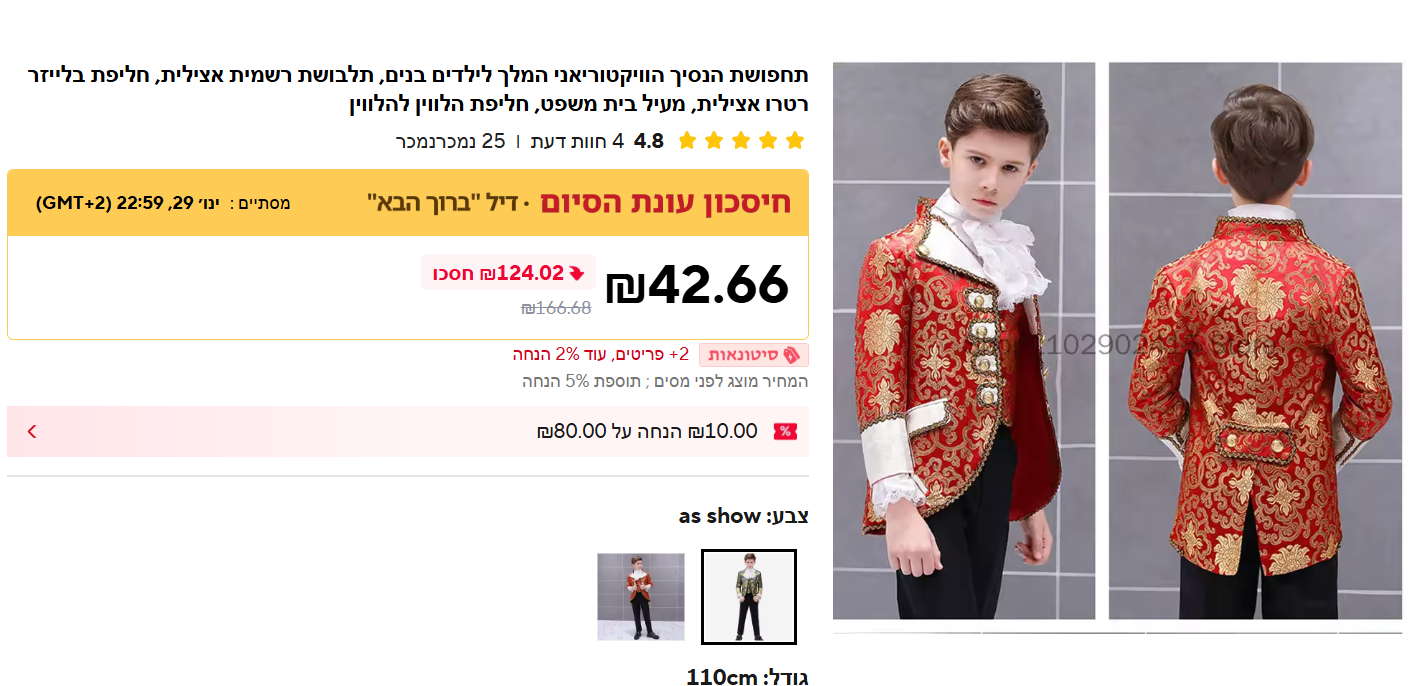
Task: Click the ₪42.66 price
Action: pyautogui.click(x=697, y=286)
